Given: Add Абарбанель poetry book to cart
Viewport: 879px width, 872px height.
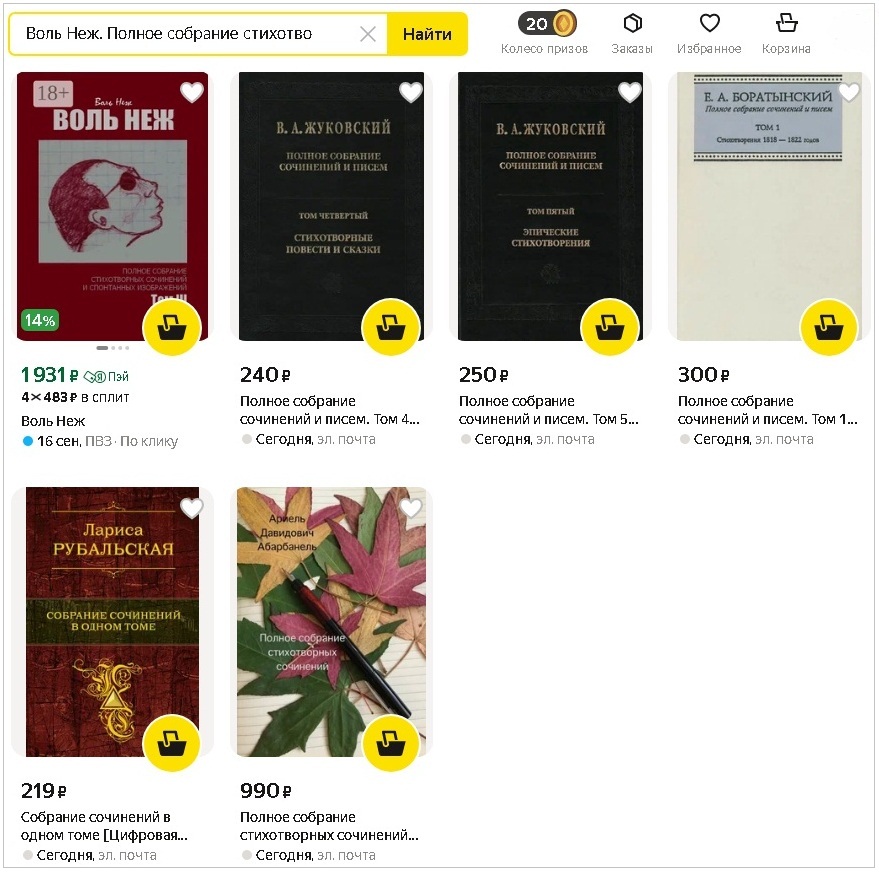Looking at the screenshot, I should (391, 743).
